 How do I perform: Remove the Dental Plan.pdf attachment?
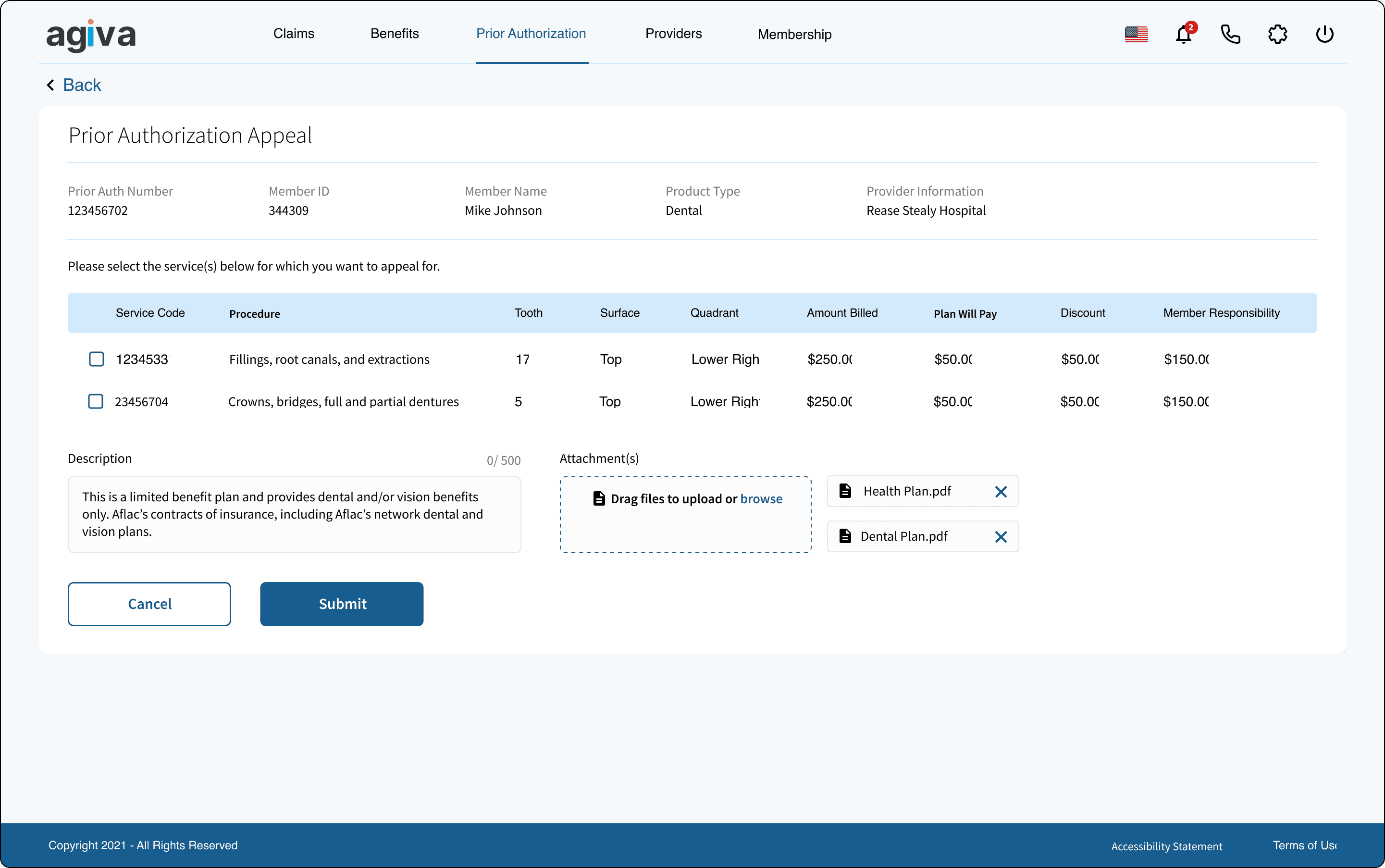pyautogui.click(x=1001, y=537)
